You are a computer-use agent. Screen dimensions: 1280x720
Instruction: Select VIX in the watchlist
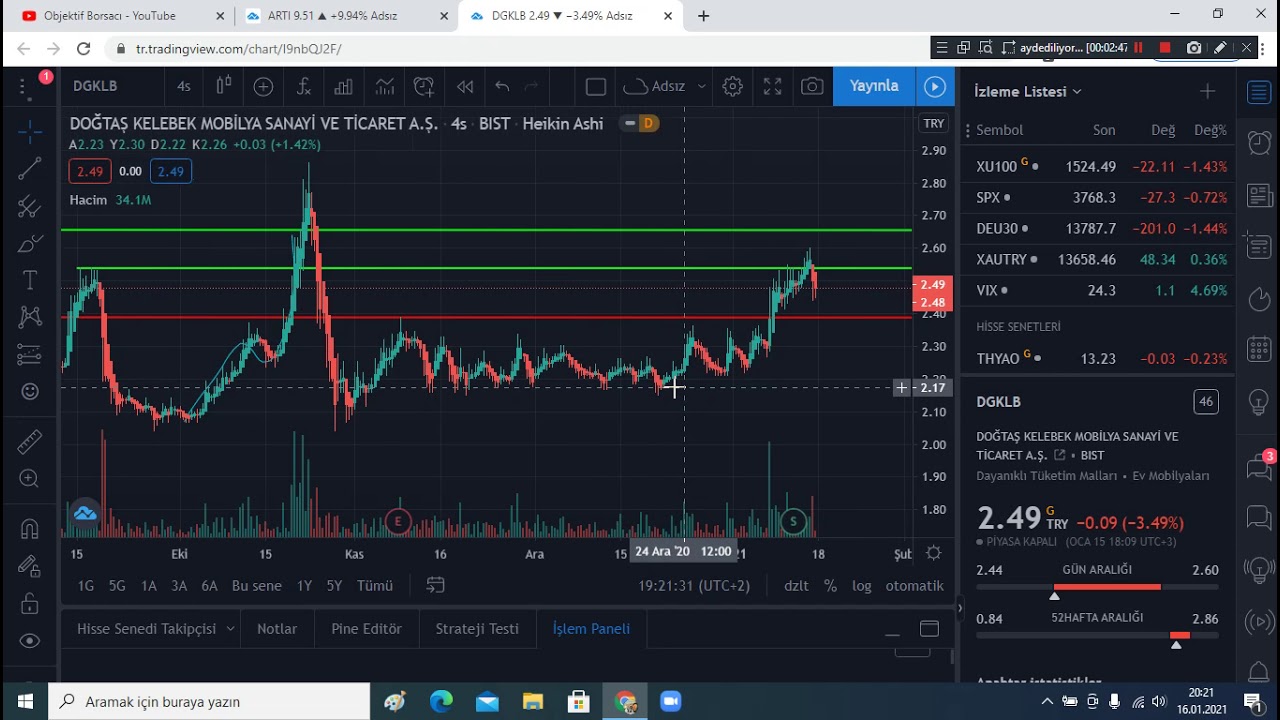pos(1097,290)
